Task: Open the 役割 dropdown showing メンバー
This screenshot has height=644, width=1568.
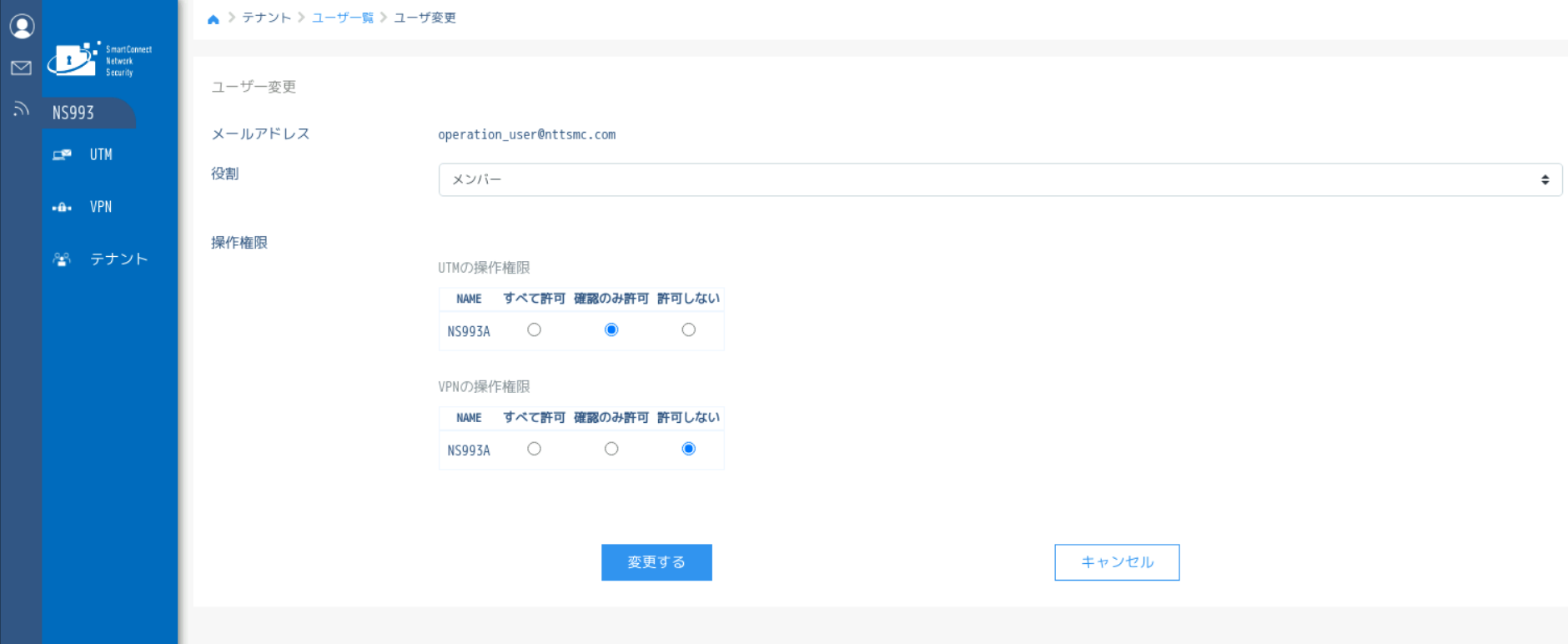Action: 1000,179
